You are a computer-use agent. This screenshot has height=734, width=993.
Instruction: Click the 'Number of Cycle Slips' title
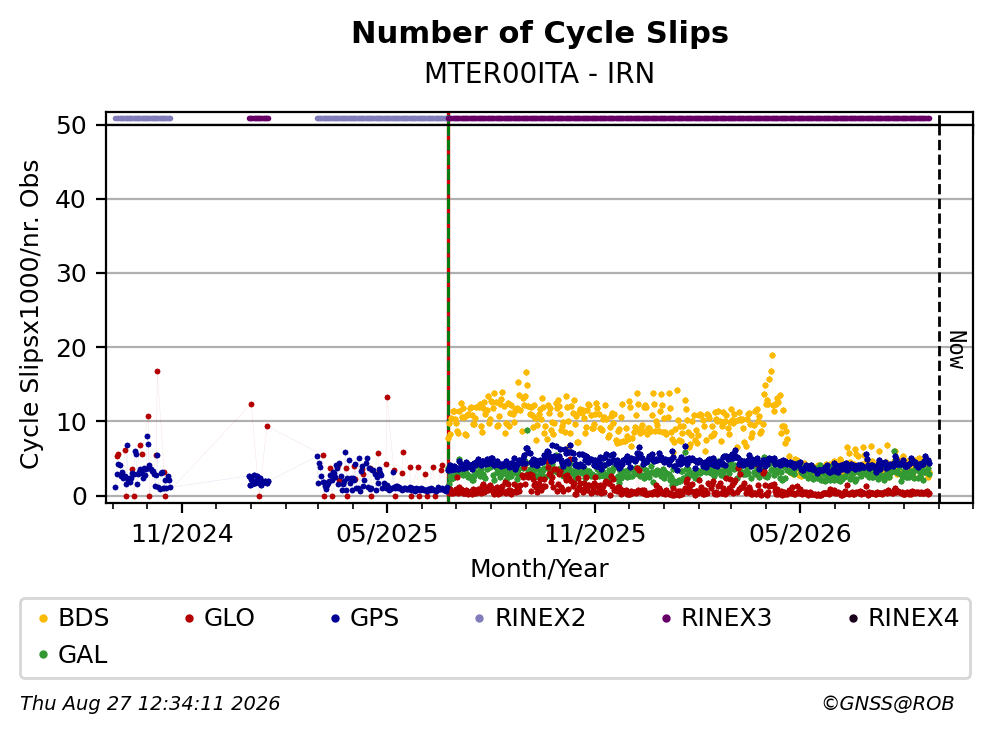pyautogui.click(x=540, y=33)
